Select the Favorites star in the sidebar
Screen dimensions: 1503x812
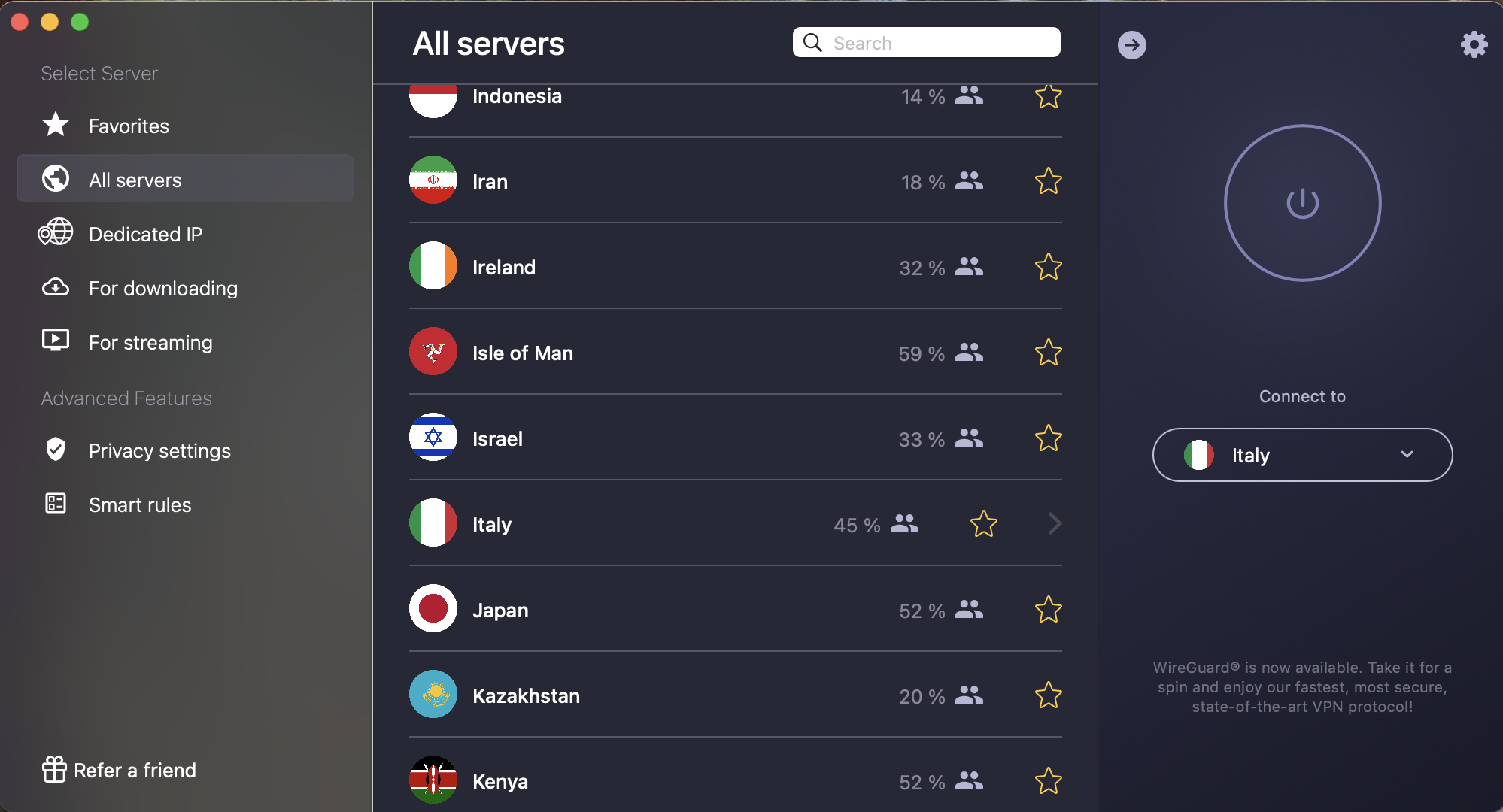point(129,126)
